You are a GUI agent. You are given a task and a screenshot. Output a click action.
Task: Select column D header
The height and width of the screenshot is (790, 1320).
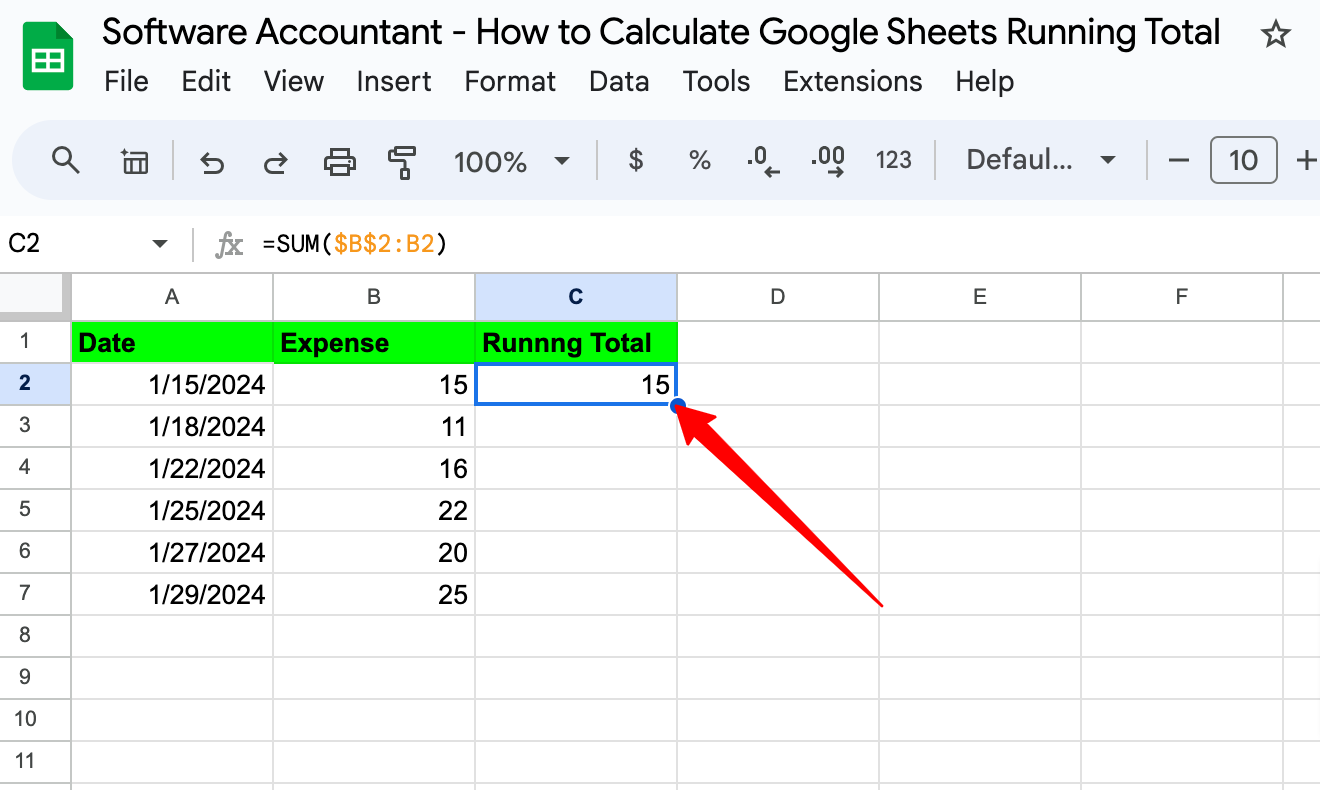pos(778,296)
